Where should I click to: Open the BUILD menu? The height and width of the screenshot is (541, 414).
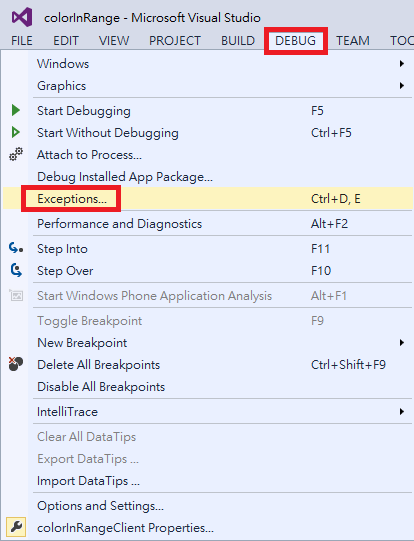pos(238,41)
